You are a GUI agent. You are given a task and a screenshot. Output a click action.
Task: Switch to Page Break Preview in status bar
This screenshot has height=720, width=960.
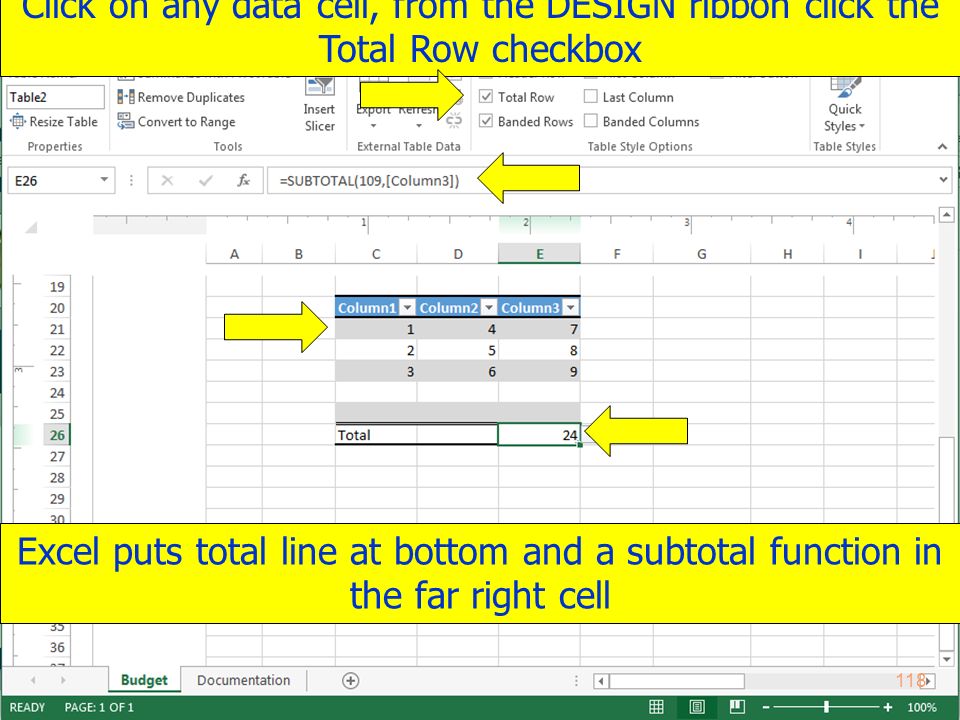coord(737,707)
